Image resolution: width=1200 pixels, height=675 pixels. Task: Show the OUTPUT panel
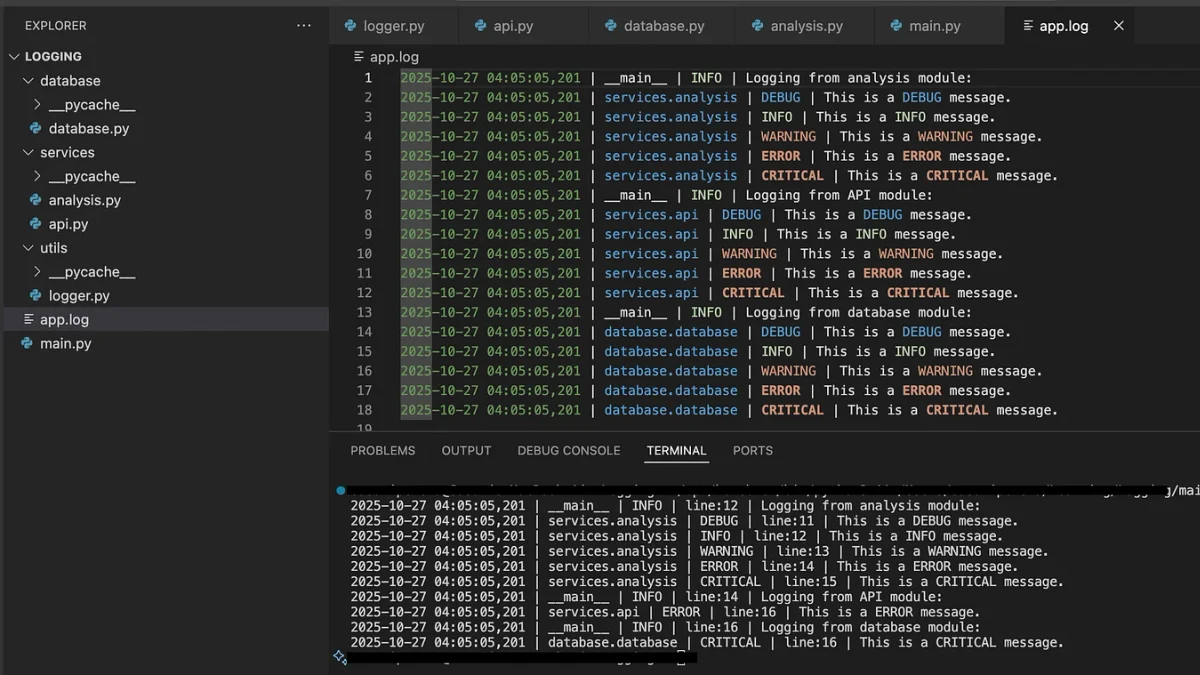coord(466,451)
